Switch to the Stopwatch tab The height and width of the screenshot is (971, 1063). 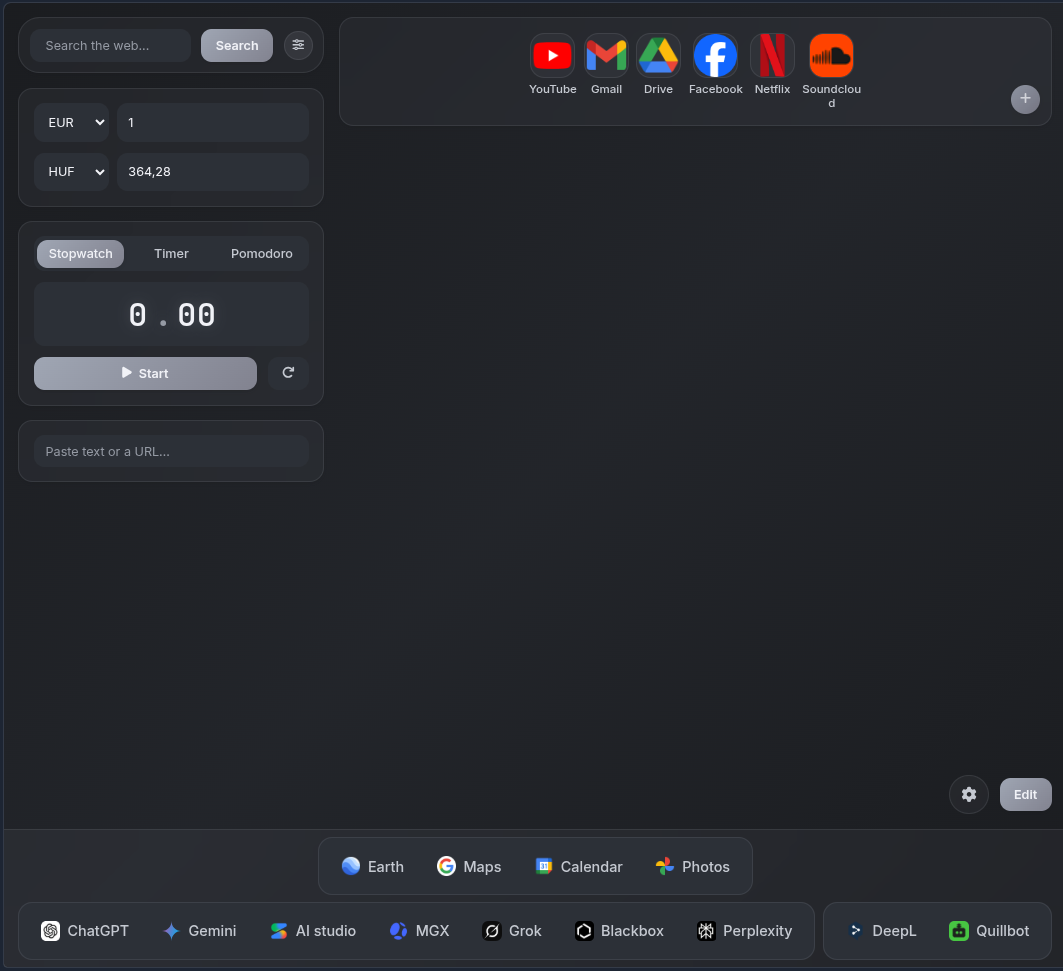(80, 254)
